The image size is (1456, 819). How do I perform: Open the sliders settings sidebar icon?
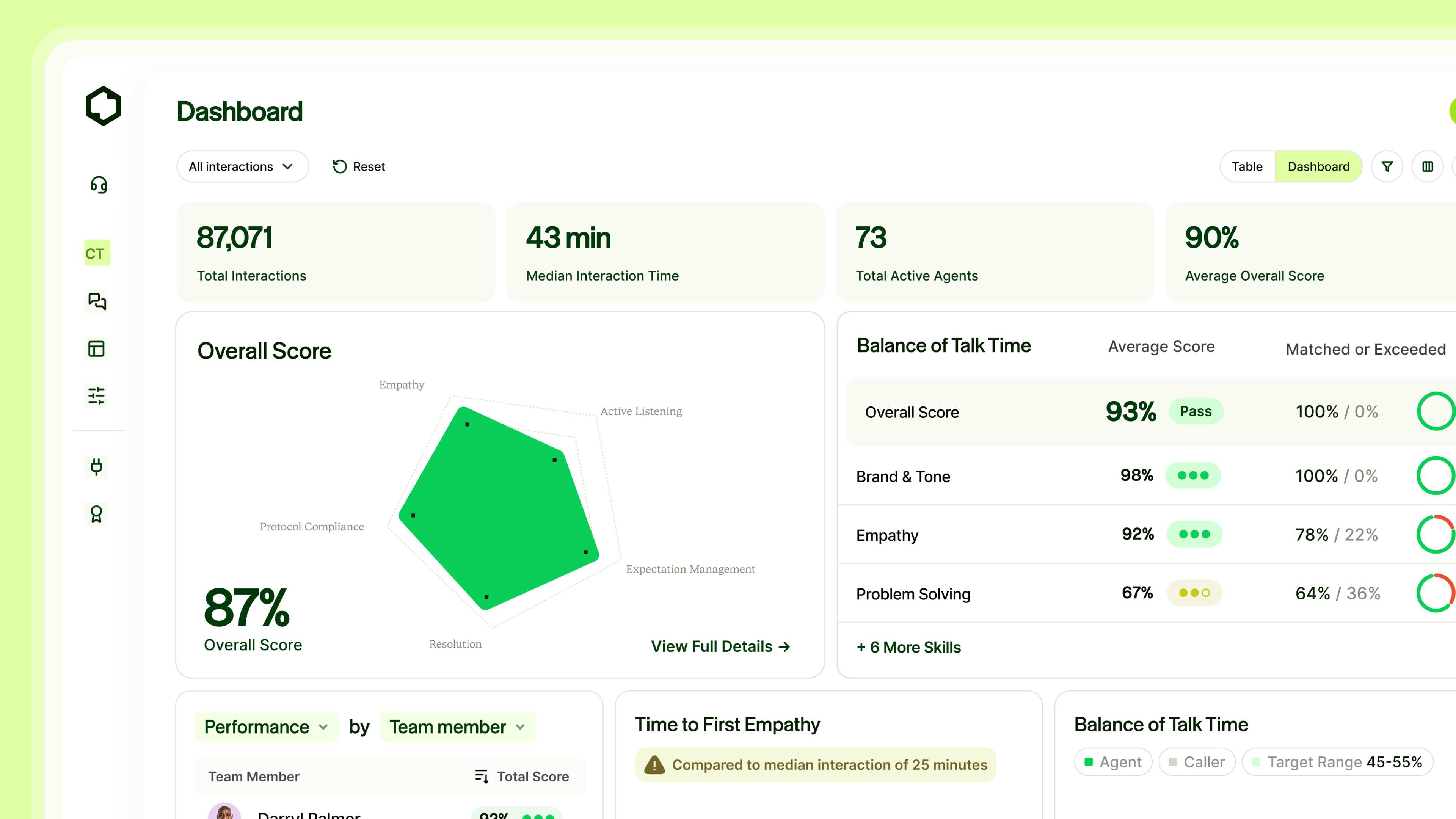coord(97,395)
